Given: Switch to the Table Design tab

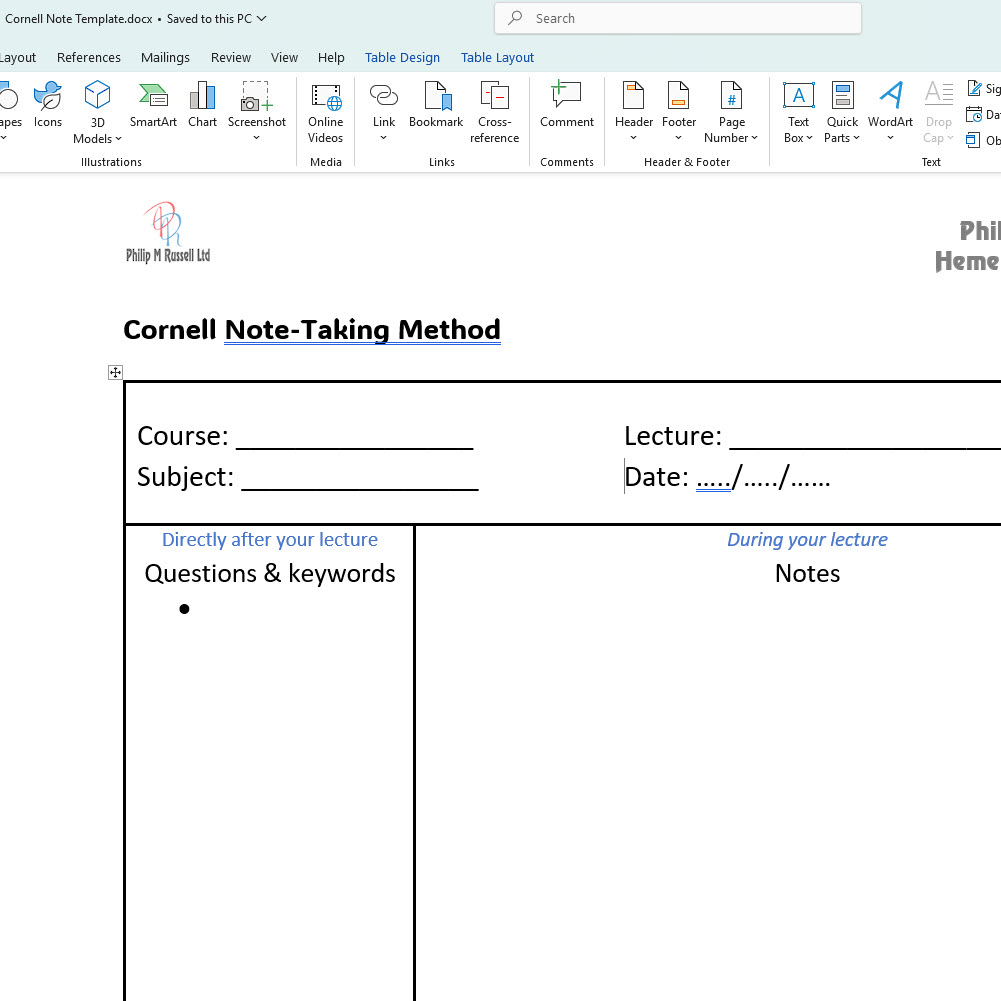Looking at the screenshot, I should (402, 57).
